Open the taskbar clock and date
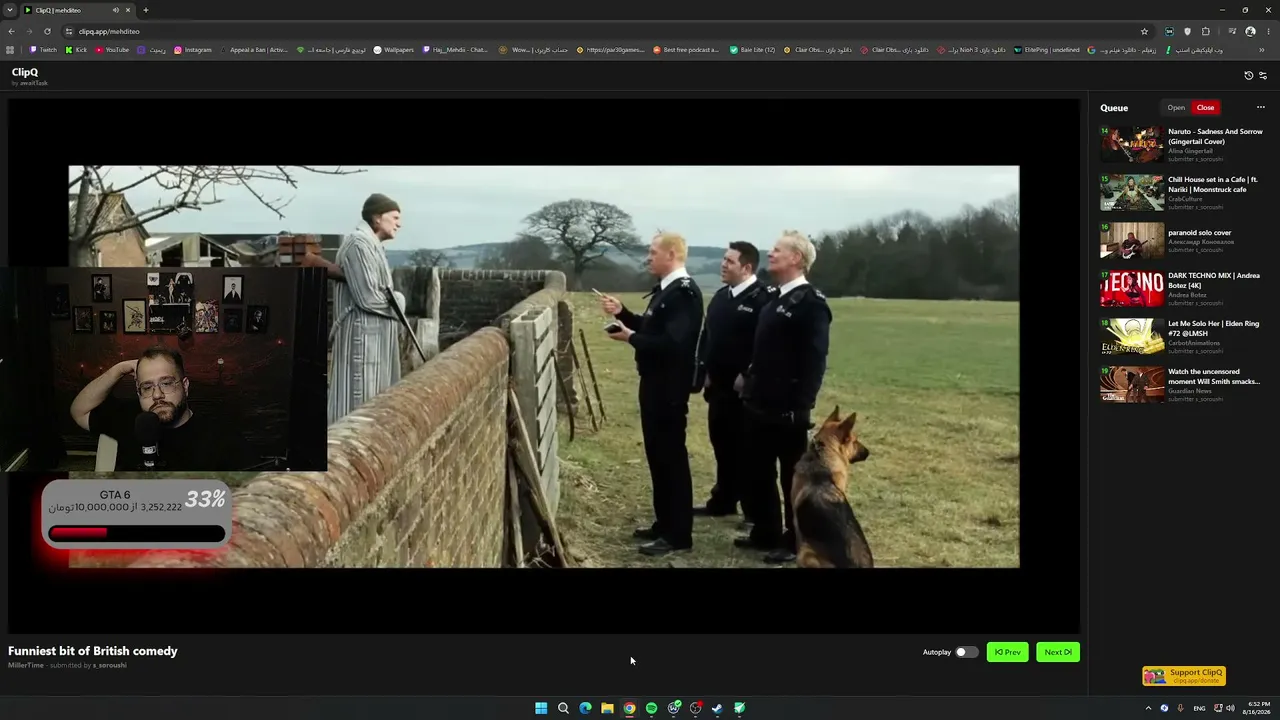The image size is (1280, 720). (x=1259, y=708)
